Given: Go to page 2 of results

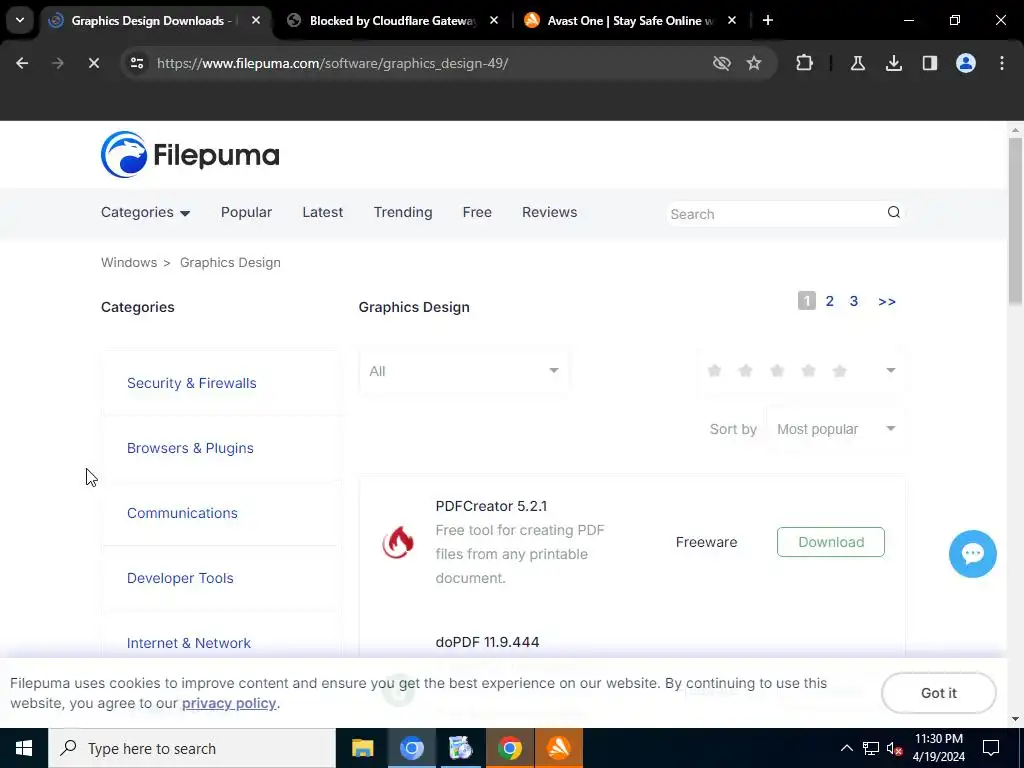Looking at the screenshot, I should pos(829,301).
